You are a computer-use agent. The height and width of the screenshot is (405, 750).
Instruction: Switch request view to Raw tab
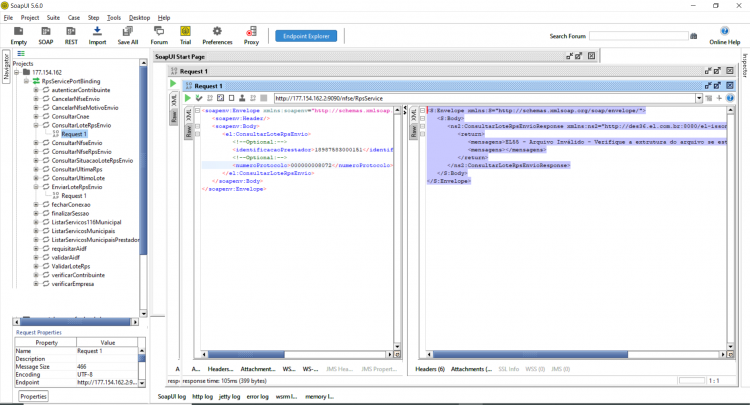(x=188, y=132)
